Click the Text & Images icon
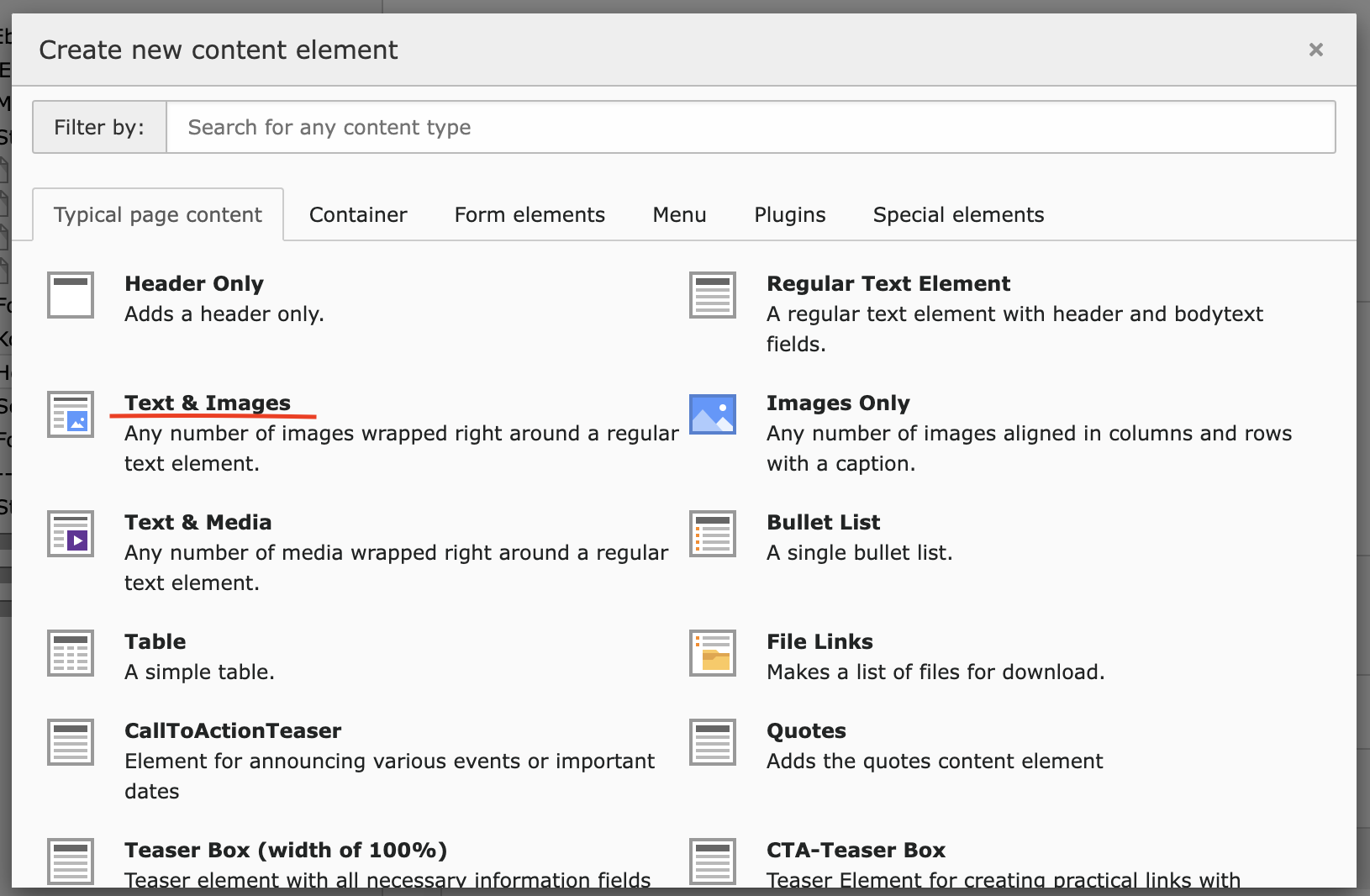Viewport: 1370px width, 896px height. (71, 414)
